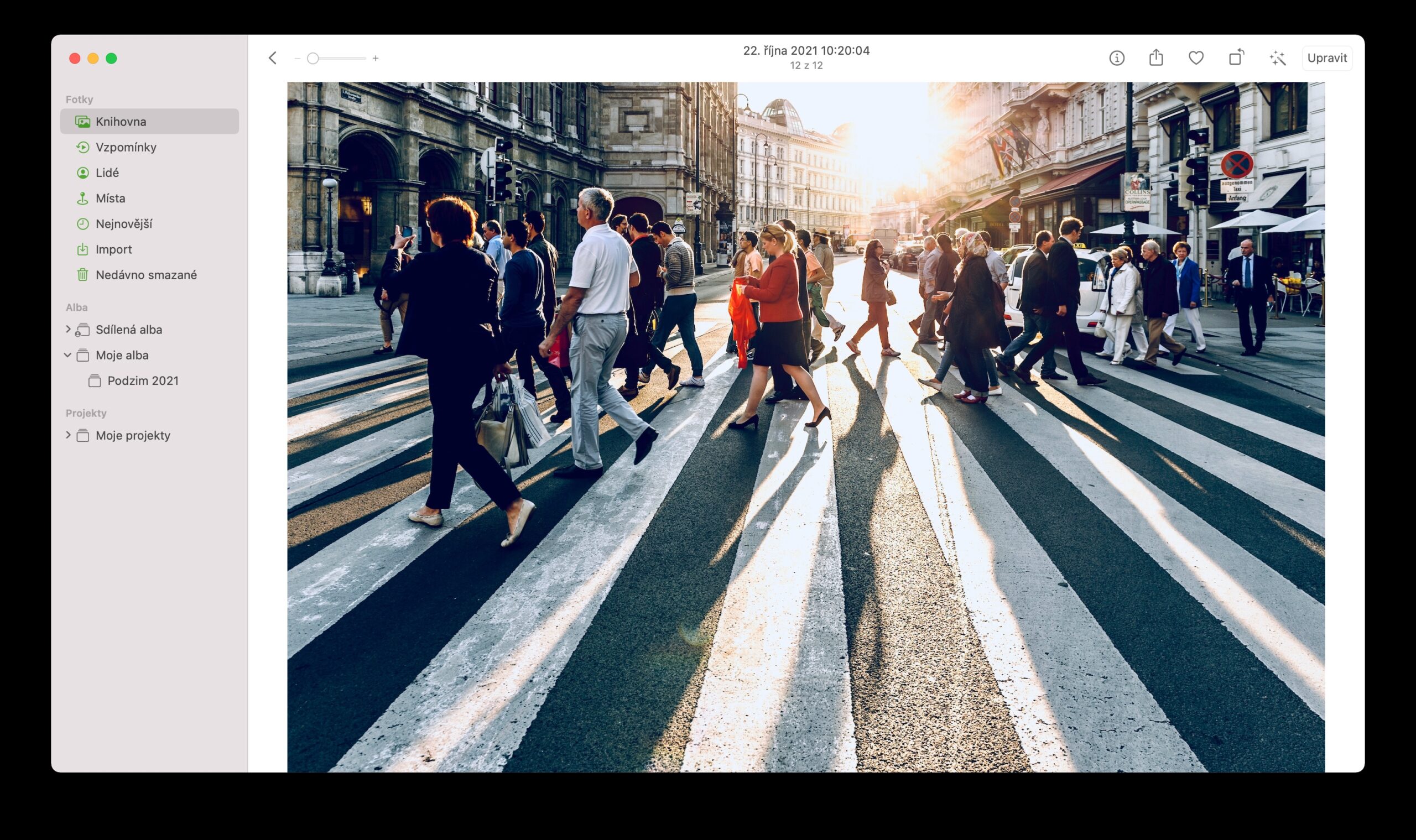
Task: Open Nedávno smazané trash item
Action: (146, 275)
